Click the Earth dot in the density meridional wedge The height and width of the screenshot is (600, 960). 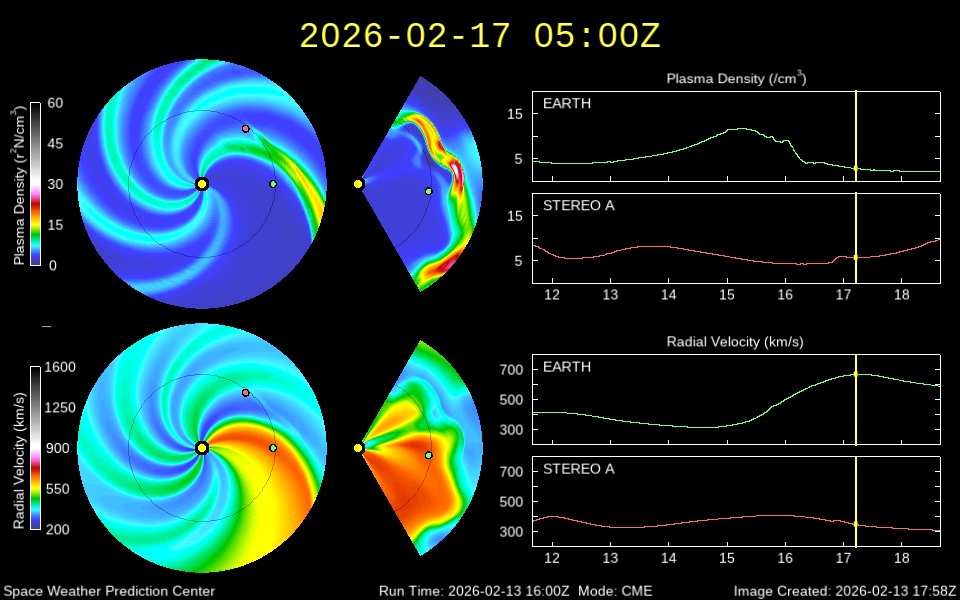[x=428, y=191]
